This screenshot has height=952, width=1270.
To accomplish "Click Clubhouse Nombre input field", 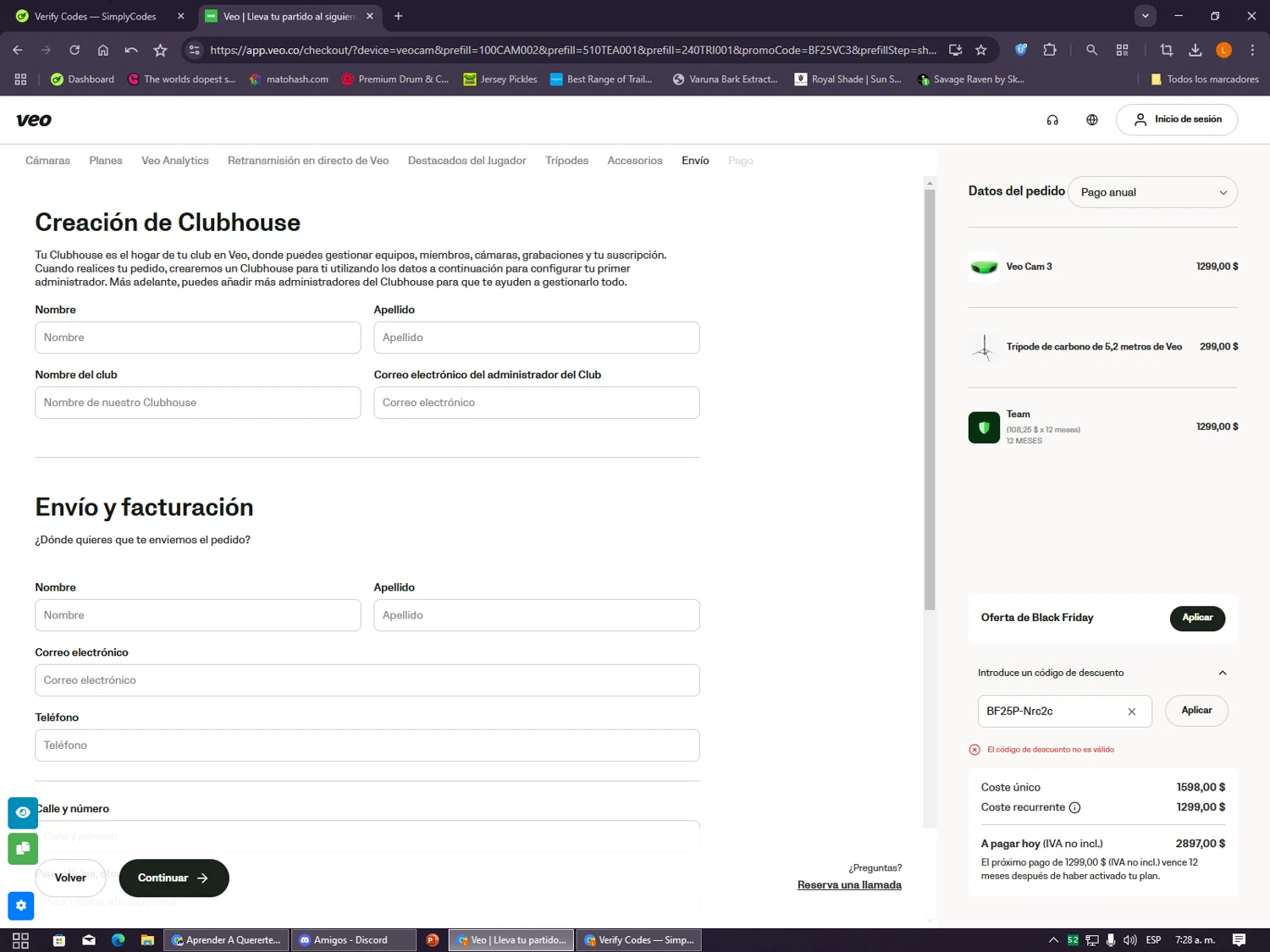I will point(197,338).
